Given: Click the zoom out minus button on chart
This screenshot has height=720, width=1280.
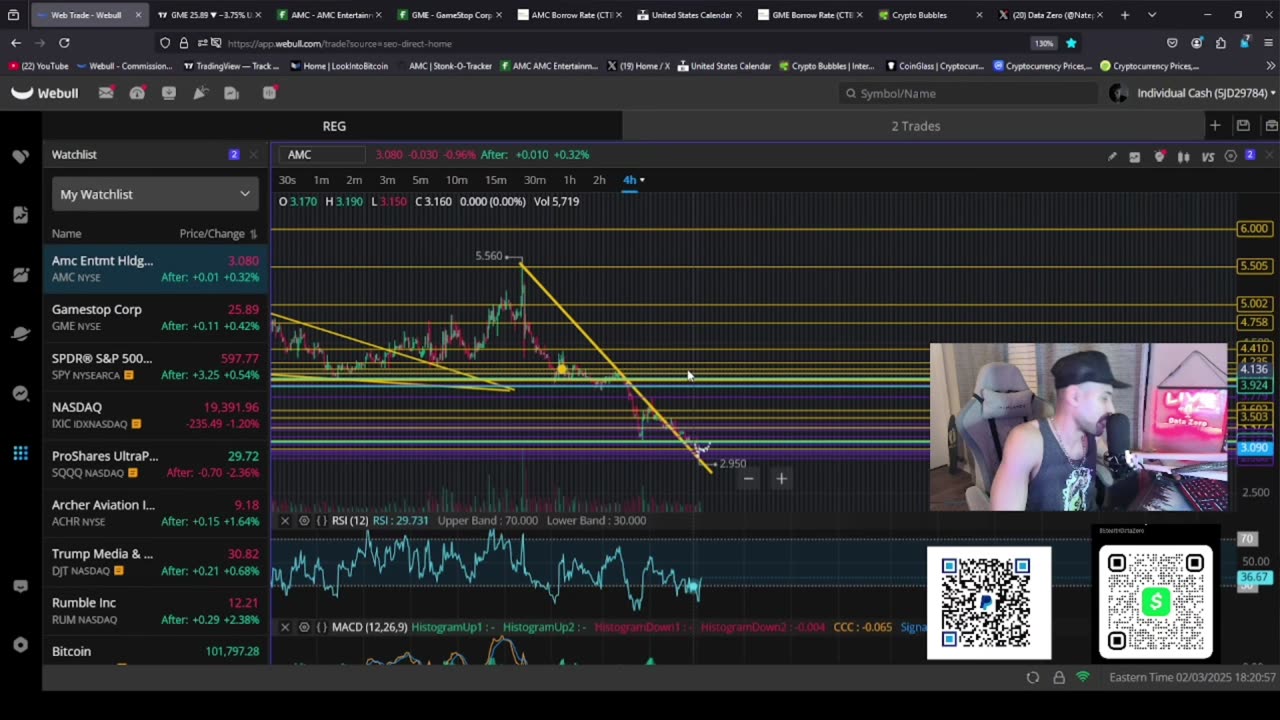Looking at the screenshot, I should tap(748, 479).
